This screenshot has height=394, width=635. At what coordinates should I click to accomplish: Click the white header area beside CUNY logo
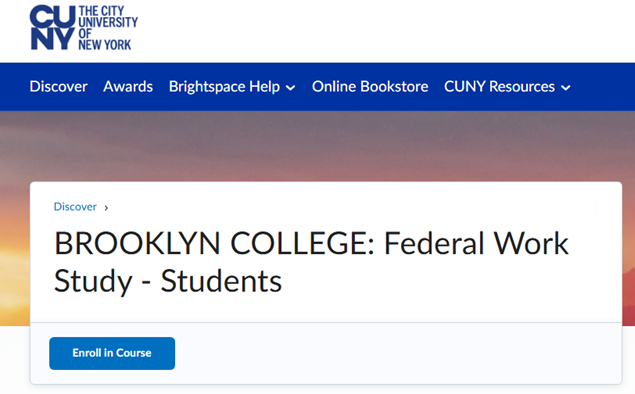[x=385, y=31]
